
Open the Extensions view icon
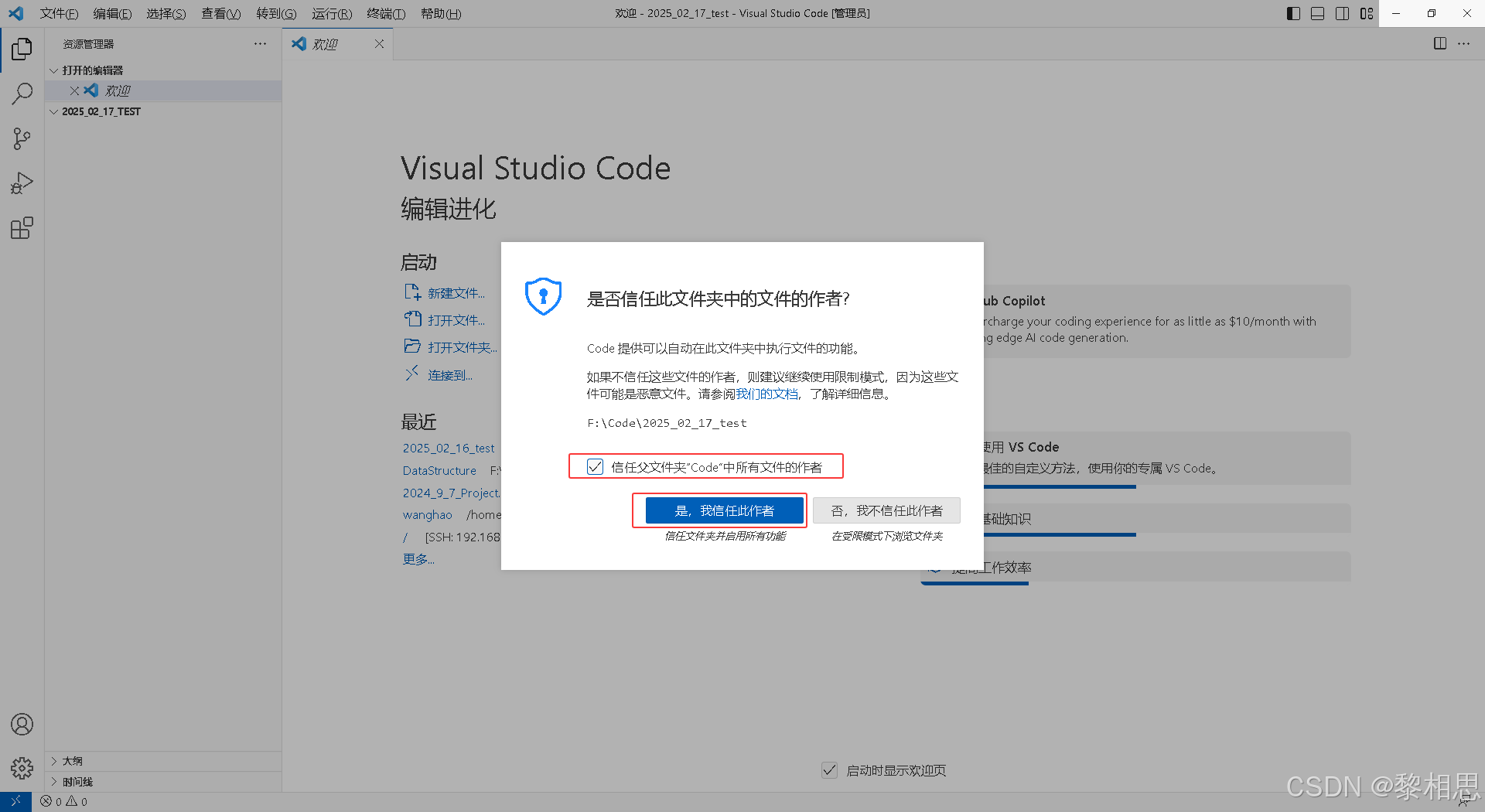click(22, 228)
